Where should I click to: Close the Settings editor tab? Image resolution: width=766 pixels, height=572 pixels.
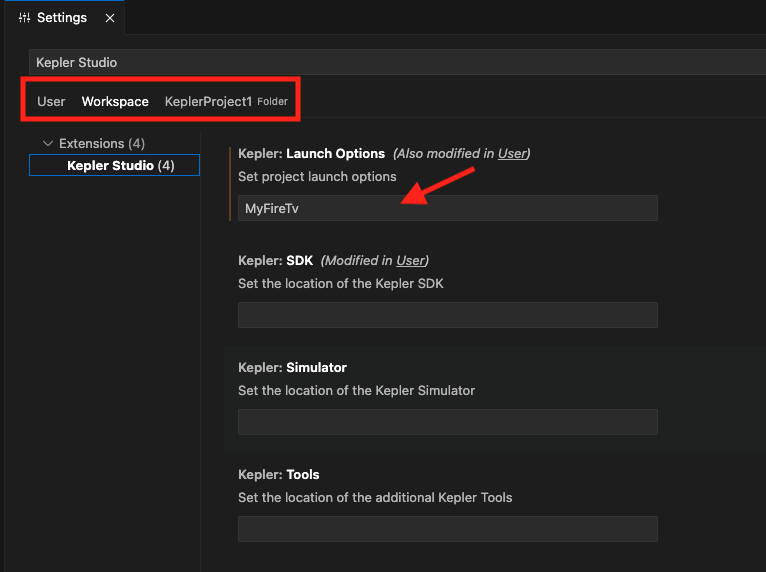click(110, 18)
